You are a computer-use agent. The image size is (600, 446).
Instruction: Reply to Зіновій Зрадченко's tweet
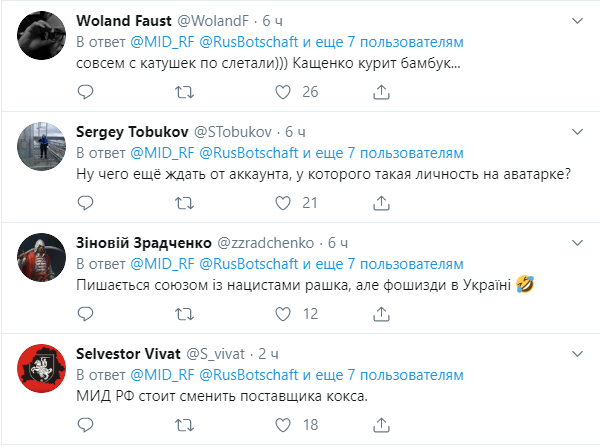85,314
